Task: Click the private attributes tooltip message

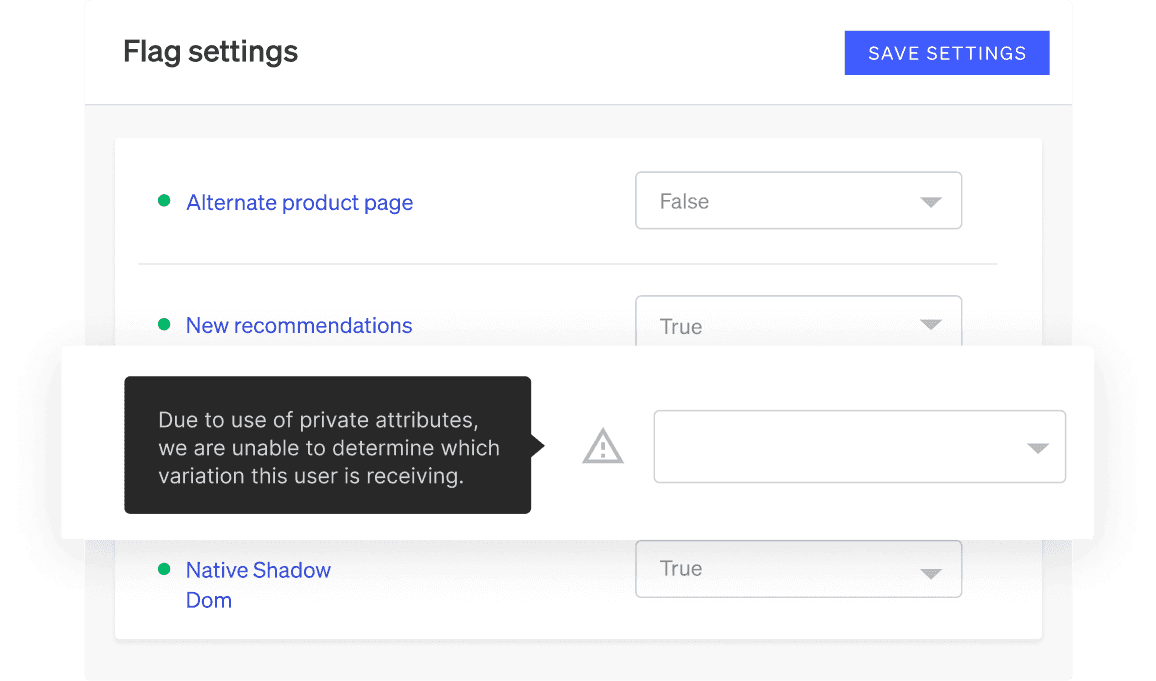Action: tap(328, 448)
